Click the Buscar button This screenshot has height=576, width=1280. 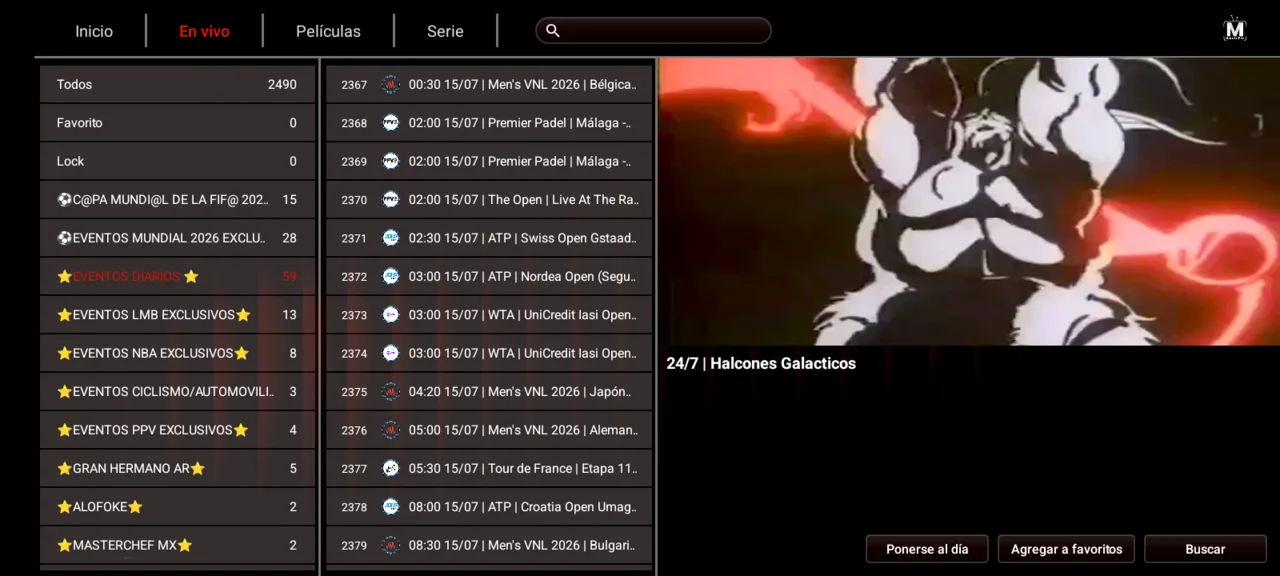tap(1205, 549)
